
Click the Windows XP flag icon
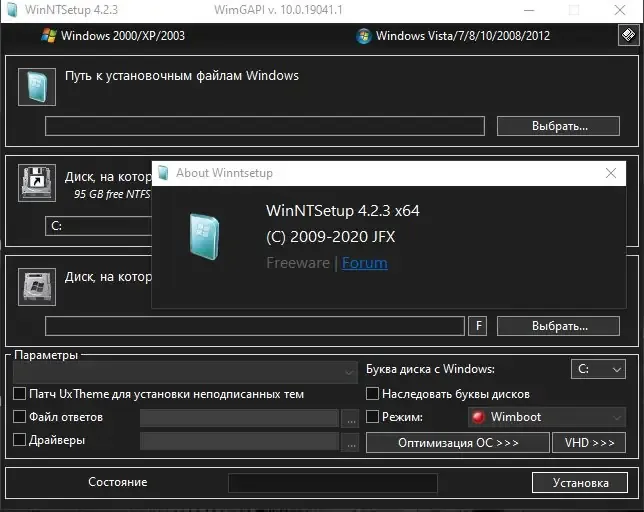[49, 36]
